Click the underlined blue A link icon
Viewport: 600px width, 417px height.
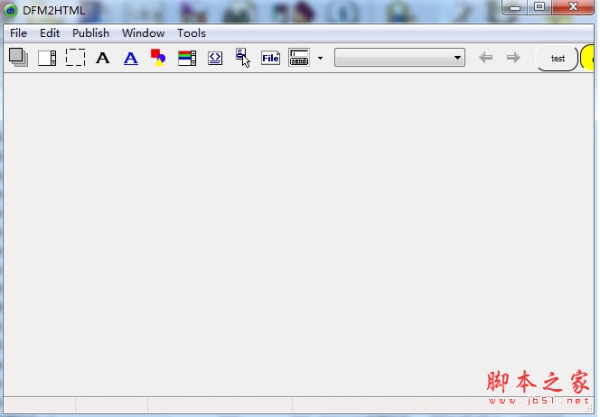(x=131, y=58)
